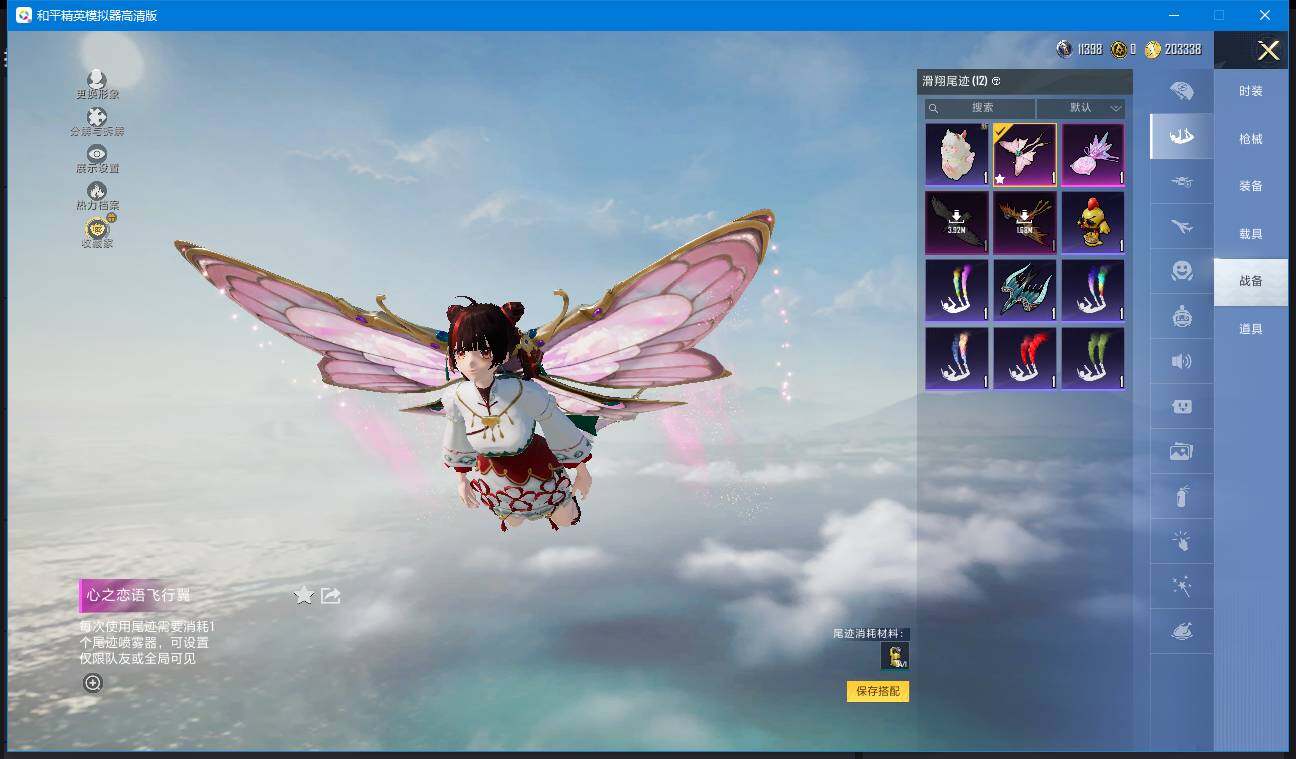Image resolution: width=1296 pixels, height=759 pixels.
Task: Select the yellow chicken trail item
Action: pyautogui.click(x=1093, y=223)
